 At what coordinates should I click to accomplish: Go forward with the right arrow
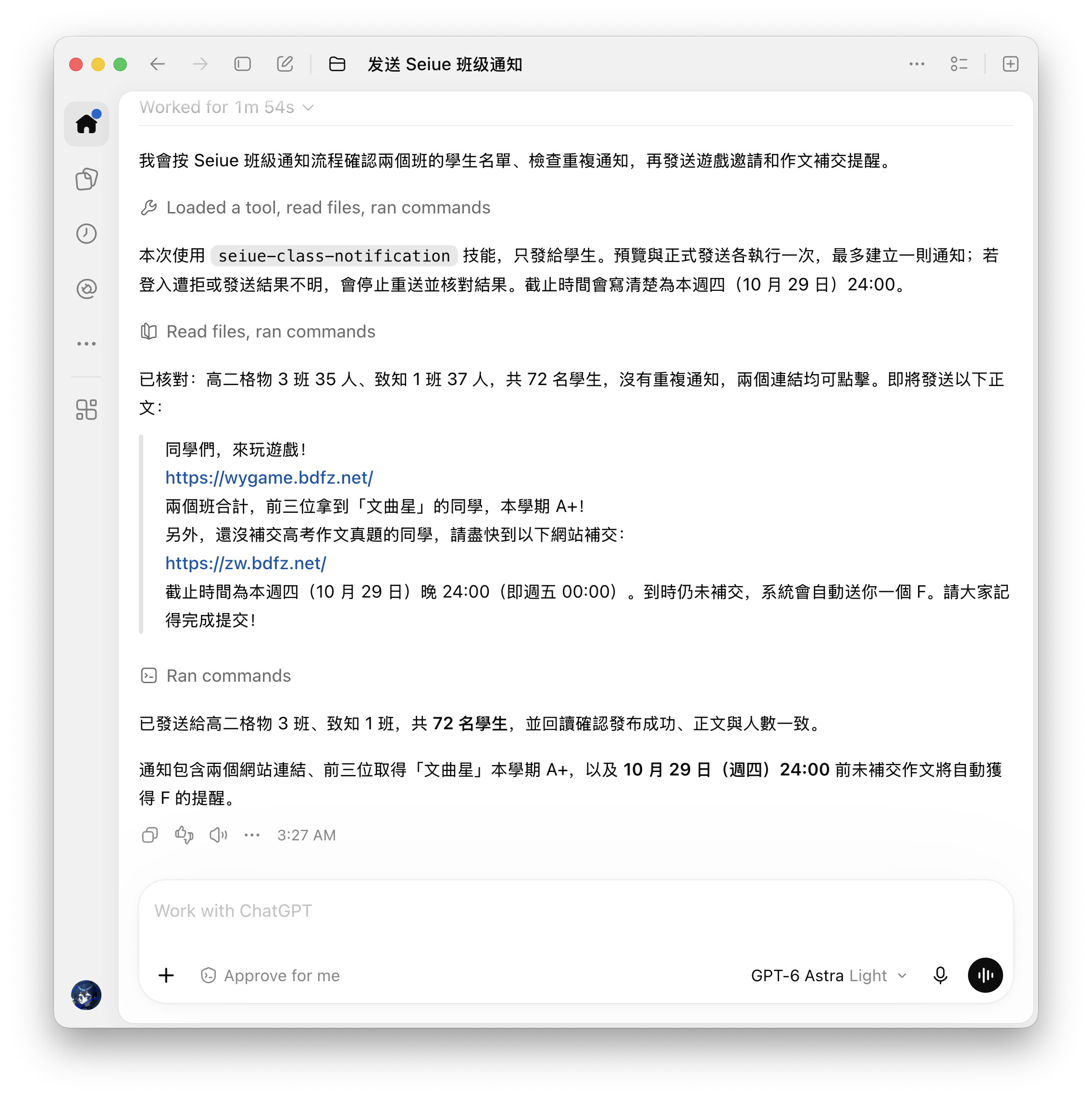coord(200,64)
